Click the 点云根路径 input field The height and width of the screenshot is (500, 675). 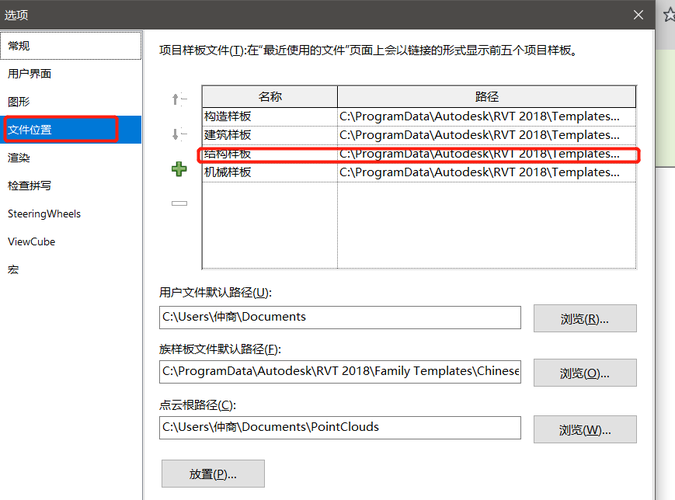point(340,428)
